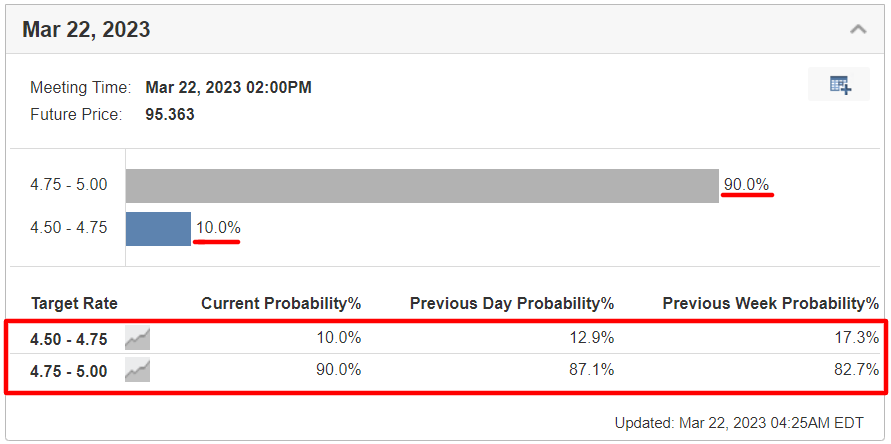This screenshot has height=444, width=891.
Task: Click the 10.0% bar label
Action: [x=218, y=228]
